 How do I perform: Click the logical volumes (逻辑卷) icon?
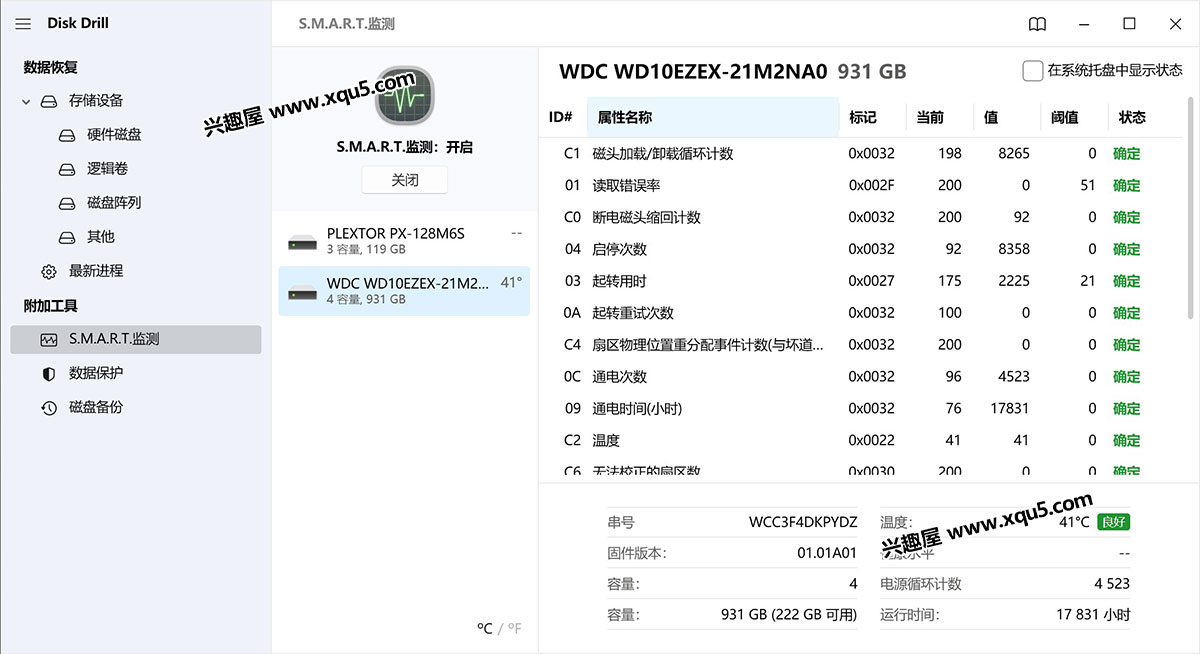coord(67,169)
